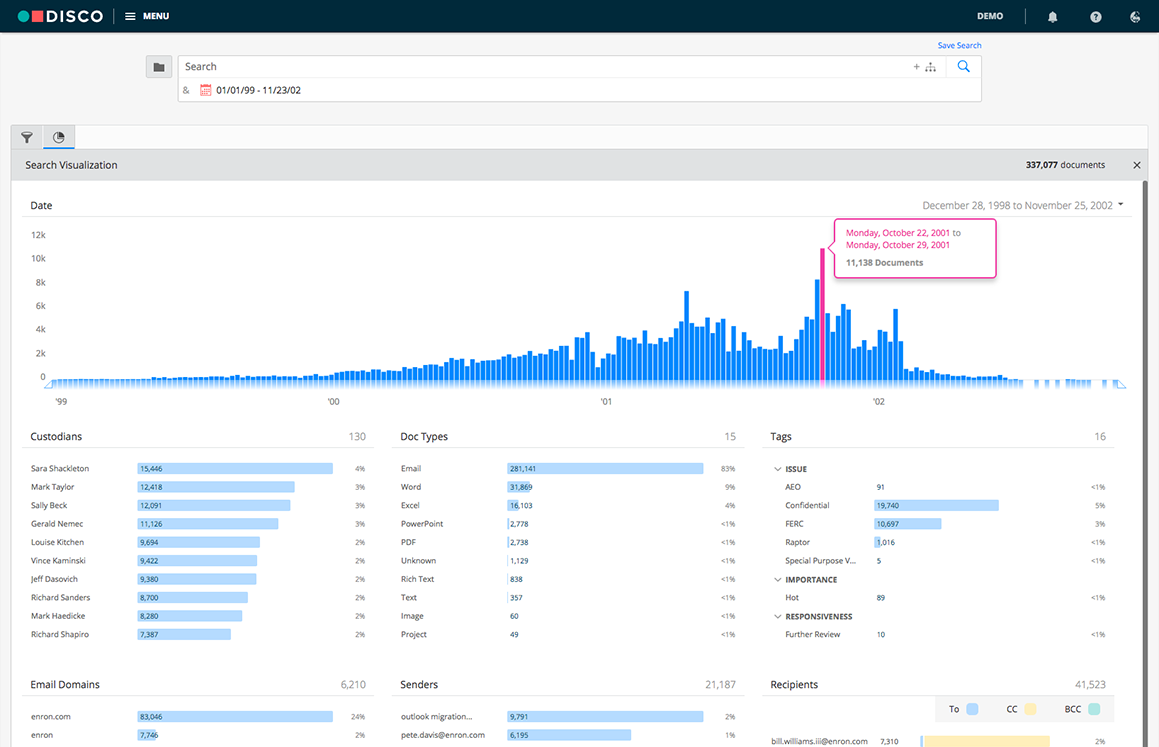This screenshot has width=1159, height=747.
Task: Open the user account globe icon
Action: point(1135,17)
